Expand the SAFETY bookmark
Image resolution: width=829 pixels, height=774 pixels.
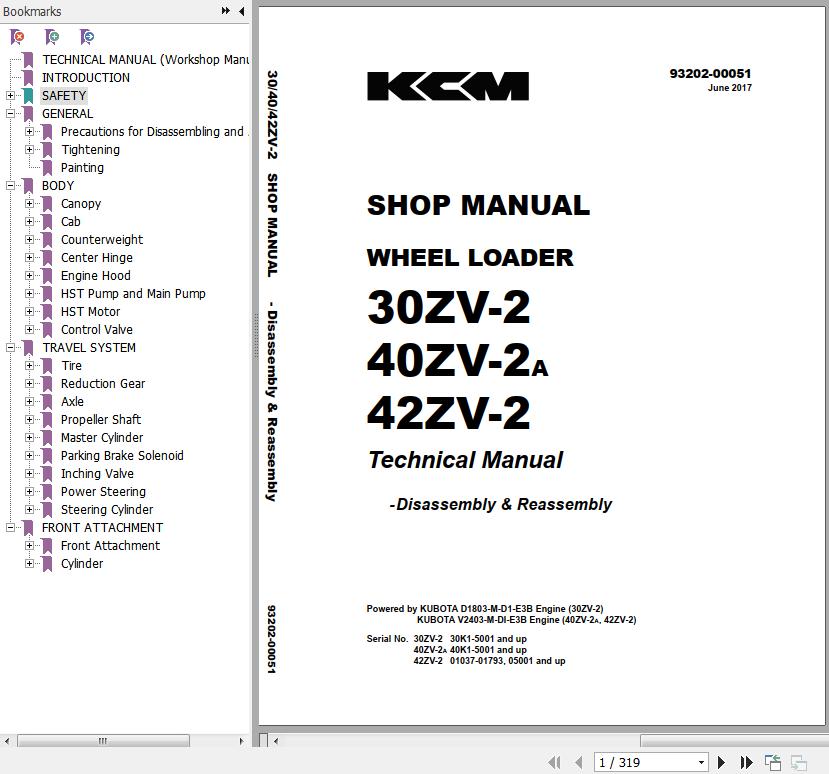coord(11,96)
